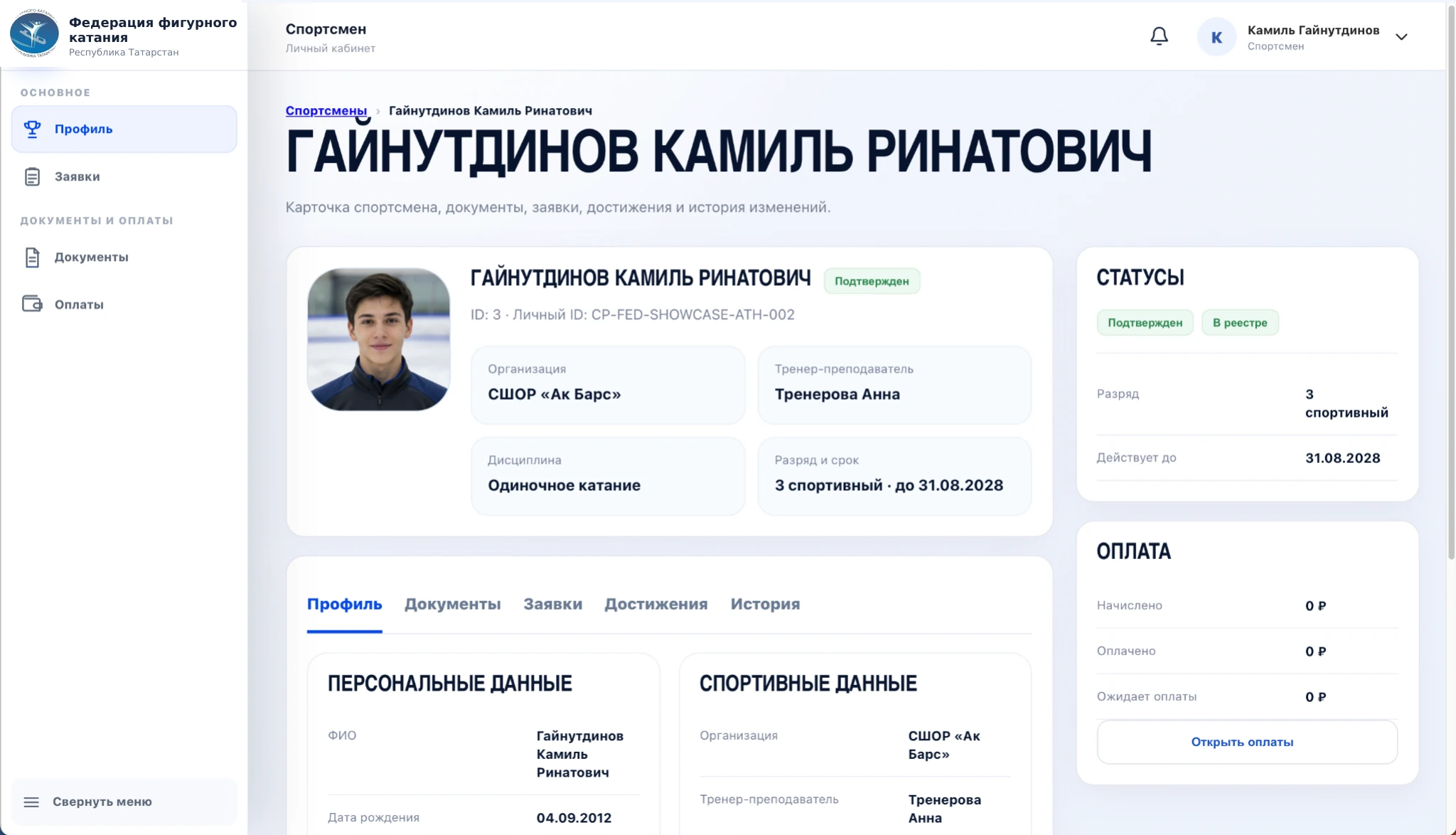The image size is (1456, 835).
Task: Click the Ожидает оплаты amount 0 ₽
Action: [1315, 697]
